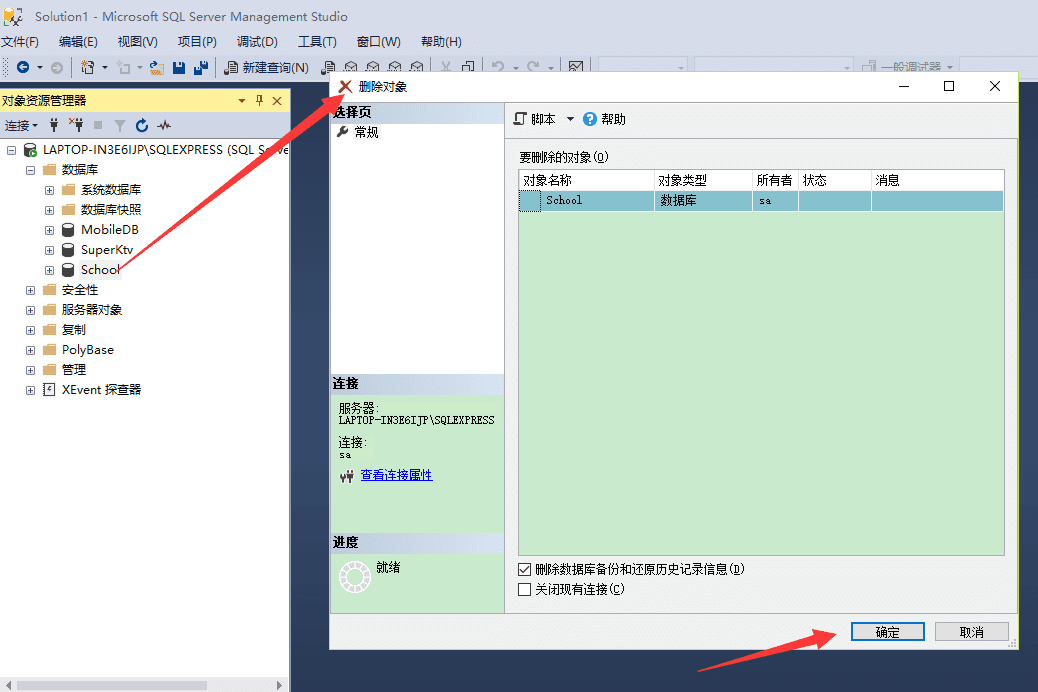Click the cut scissors icon in toolbar
Image resolution: width=1038 pixels, height=692 pixels.
(x=446, y=67)
